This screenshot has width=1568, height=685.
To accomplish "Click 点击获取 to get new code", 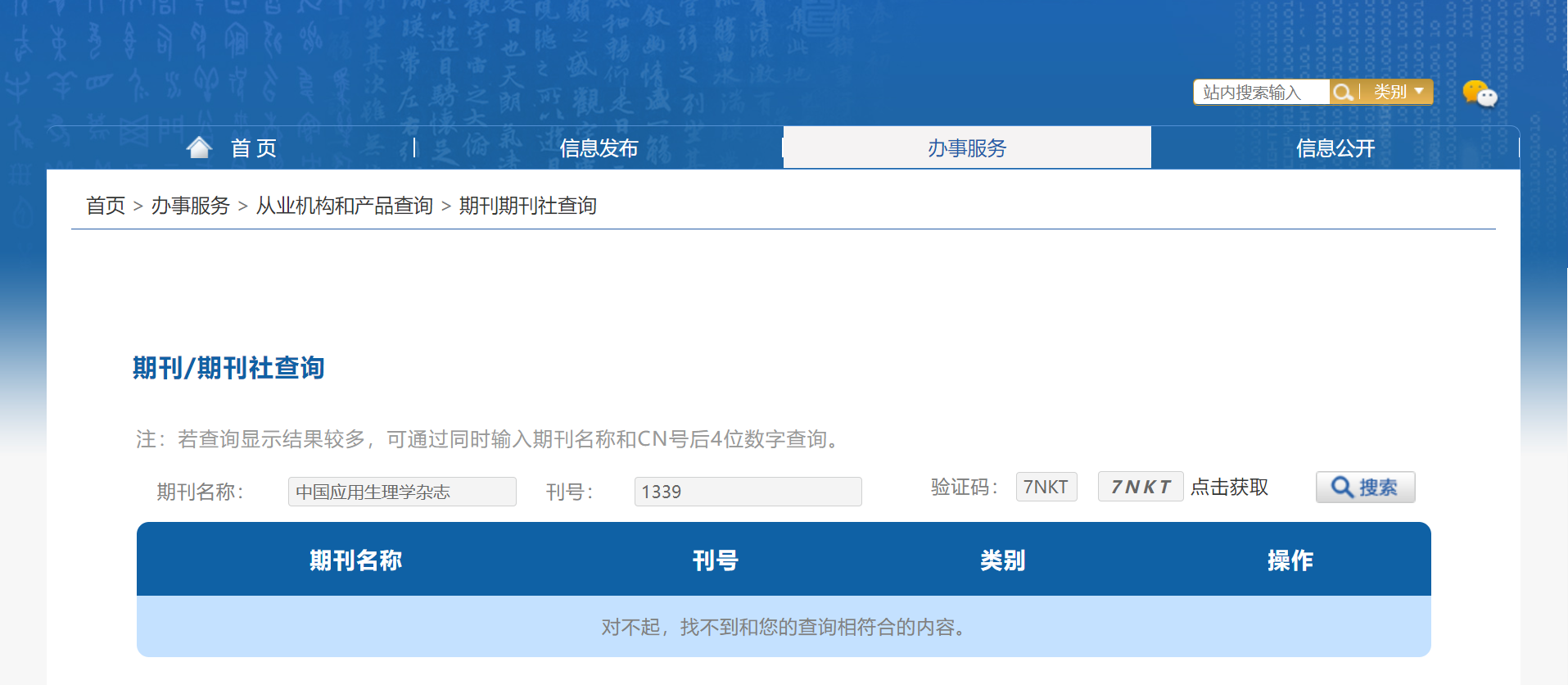I will pos(1229,488).
